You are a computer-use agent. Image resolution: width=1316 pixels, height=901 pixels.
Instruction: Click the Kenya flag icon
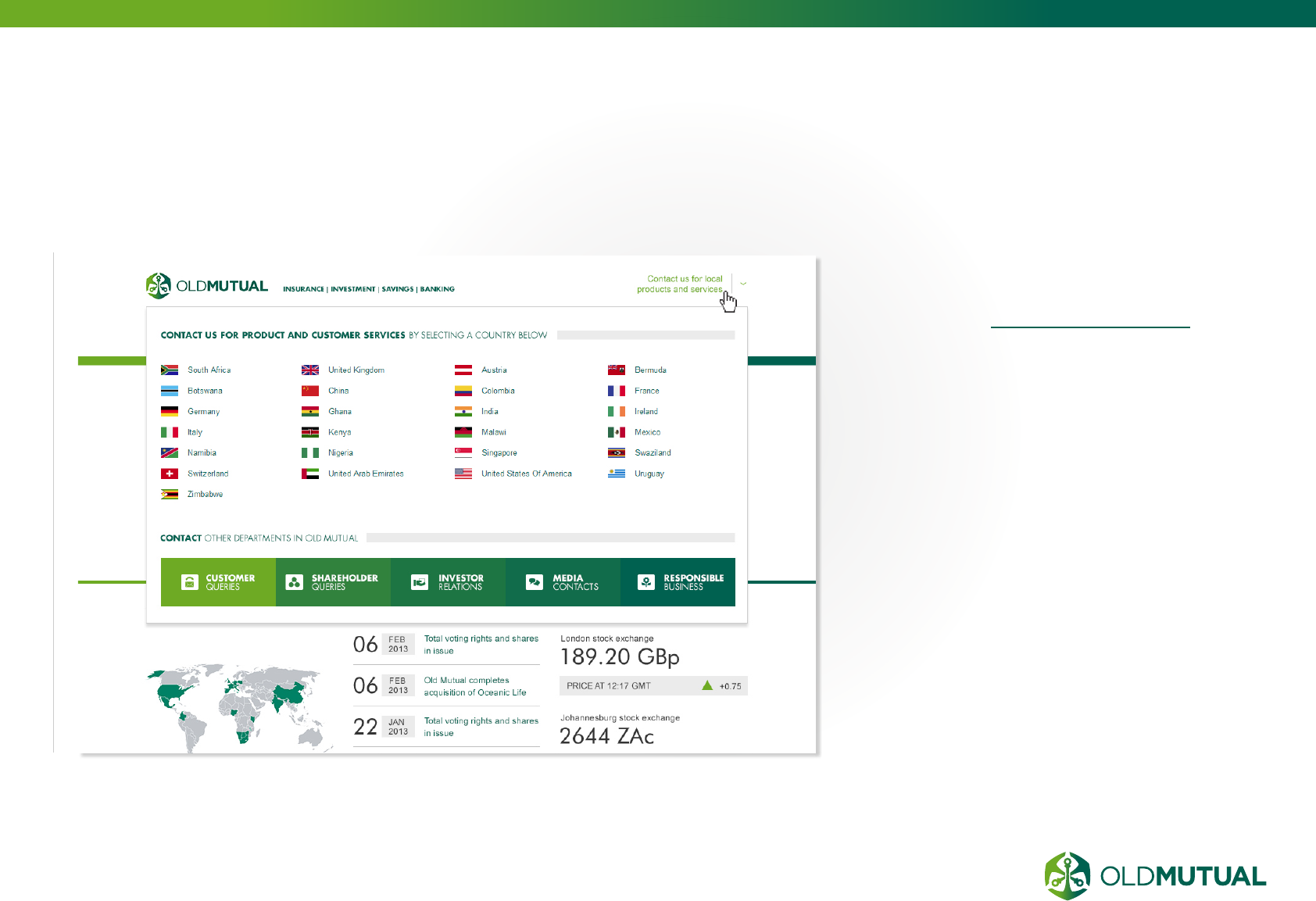point(310,432)
